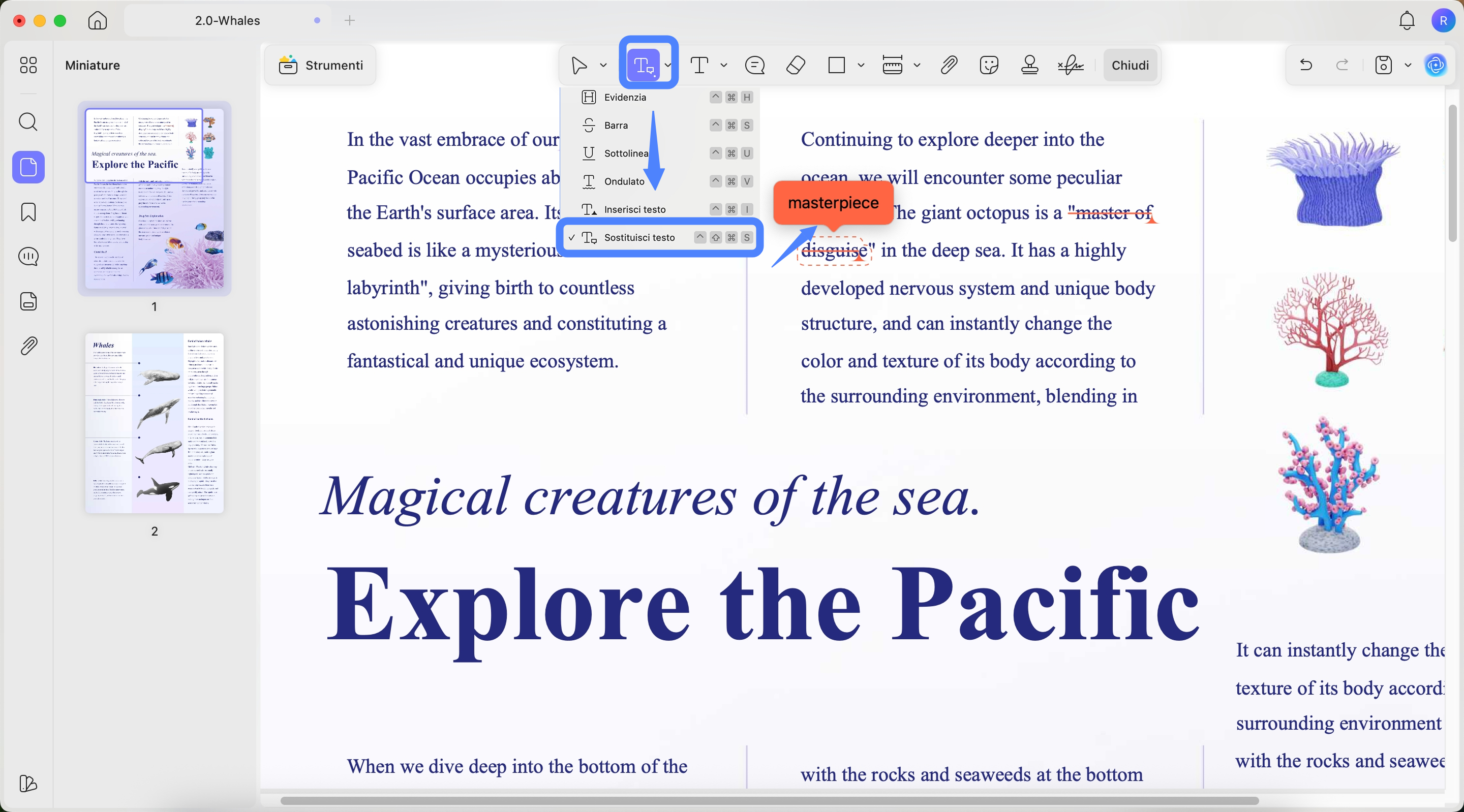This screenshot has width=1464, height=812.
Task: Select the signature tool
Action: 1071,66
